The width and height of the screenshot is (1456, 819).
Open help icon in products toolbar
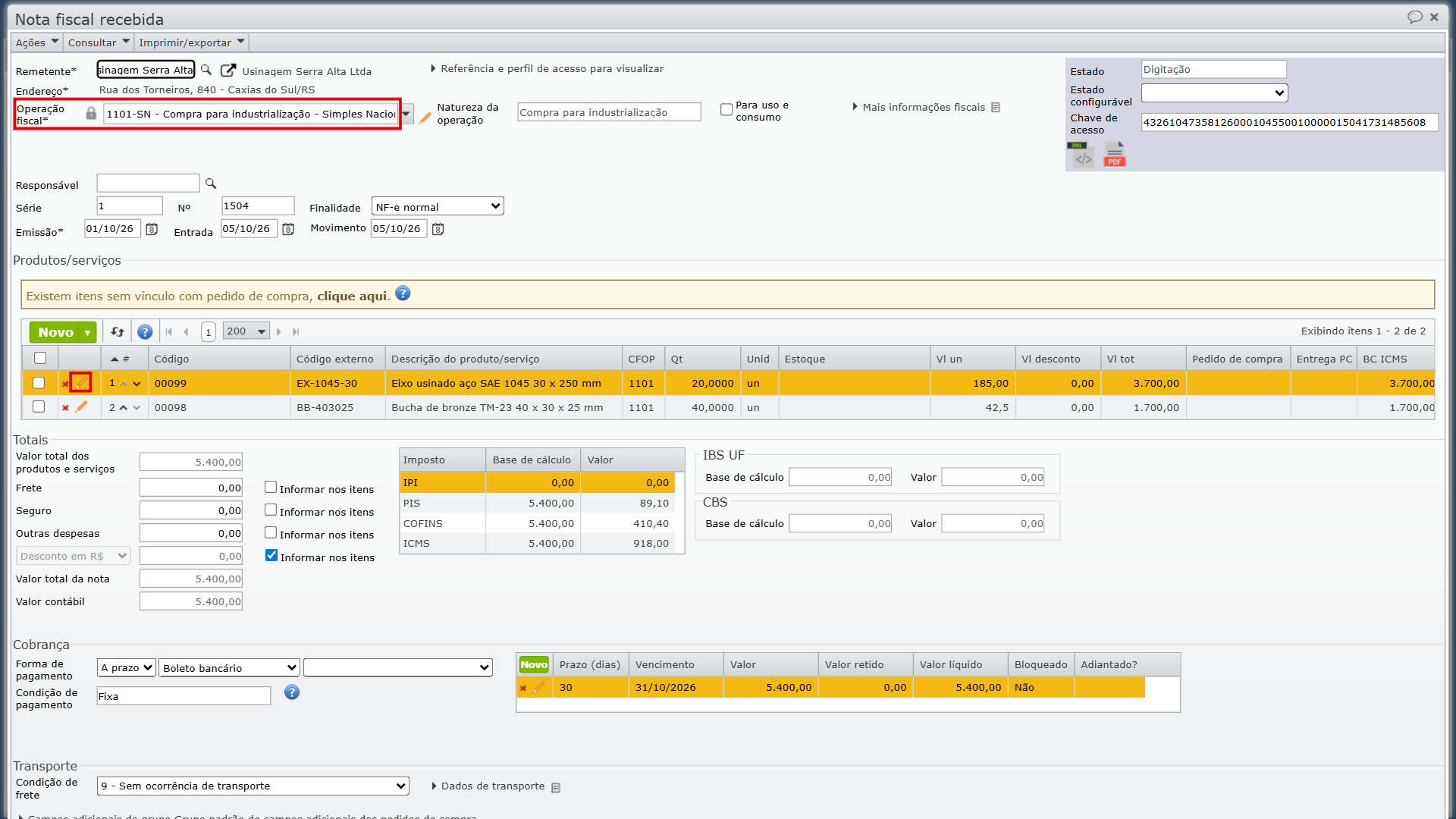(x=145, y=332)
